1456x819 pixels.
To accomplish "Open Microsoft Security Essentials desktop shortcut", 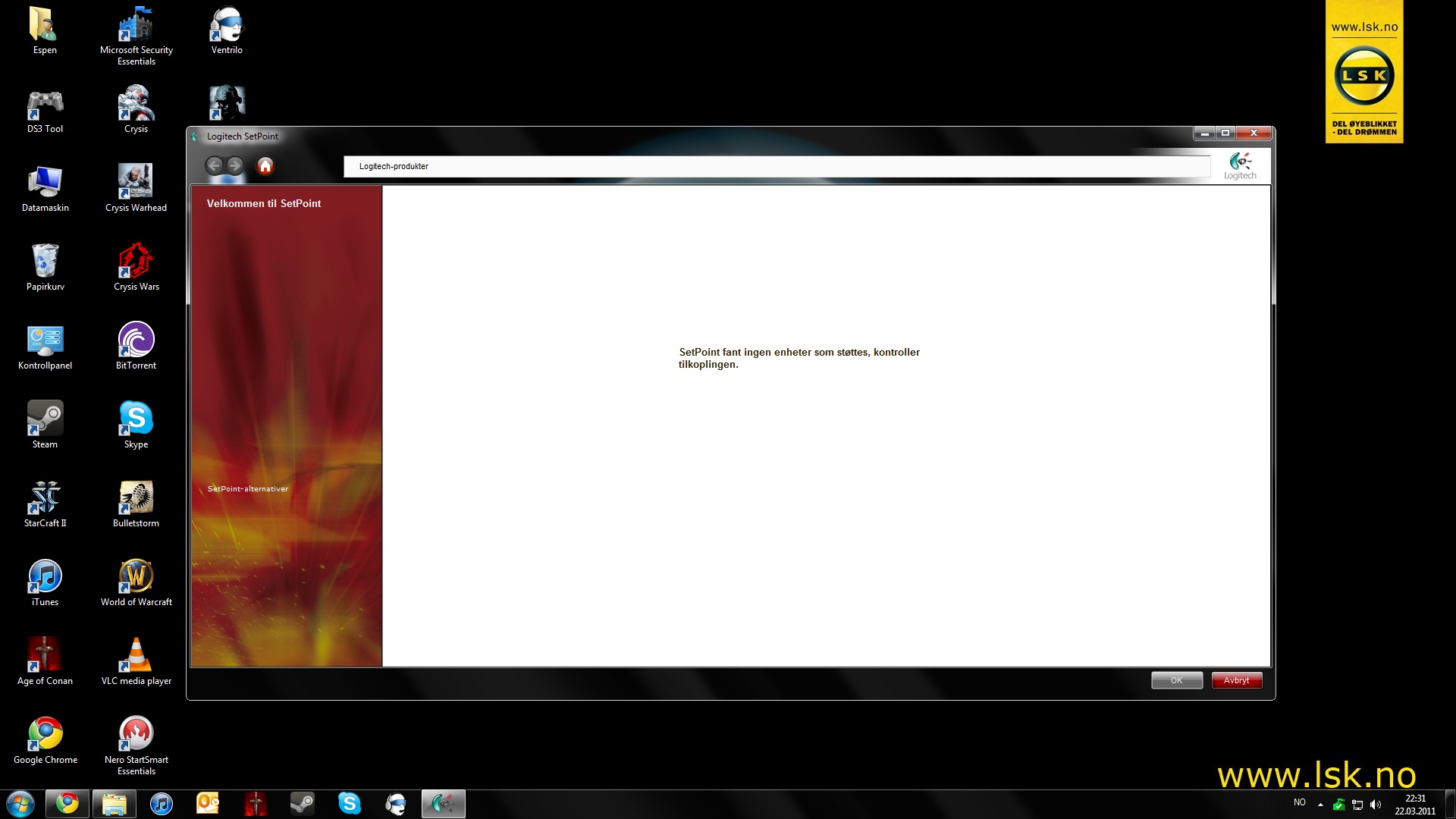I will (x=136, y=36).
